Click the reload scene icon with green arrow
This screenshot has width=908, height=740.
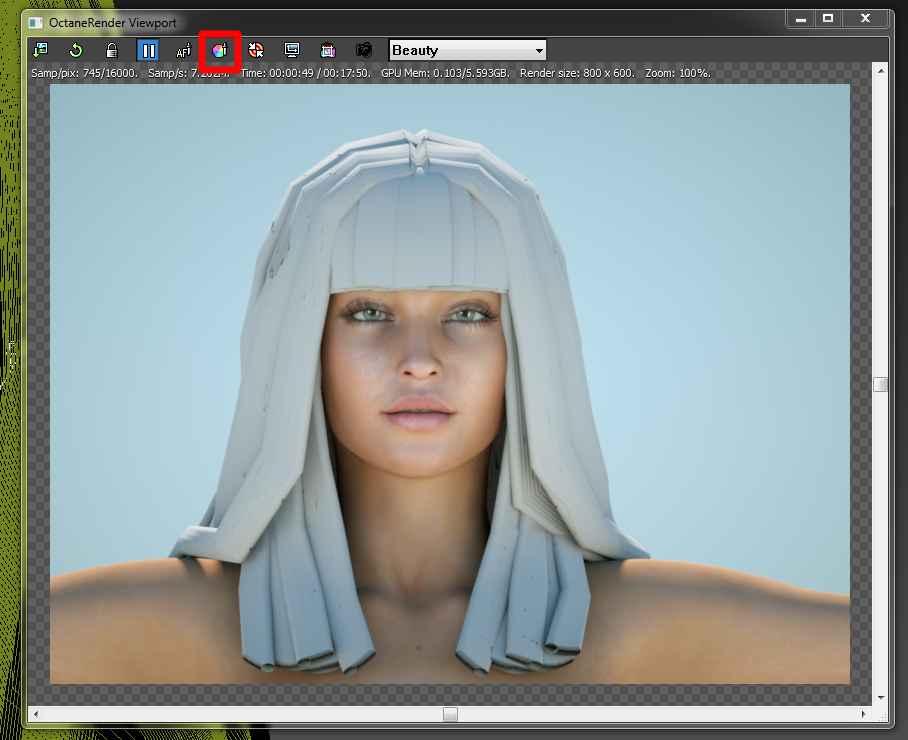click(40, 50)
